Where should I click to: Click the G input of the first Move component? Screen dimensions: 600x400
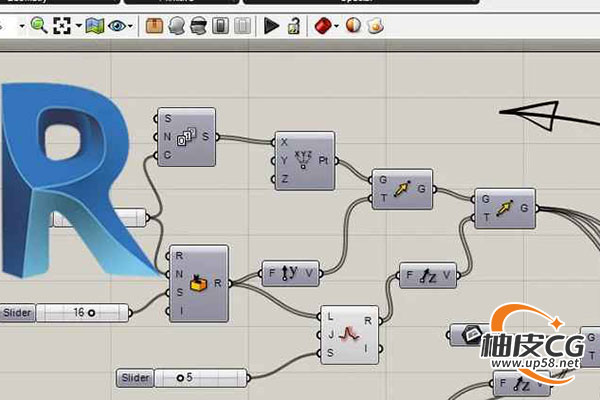[383, 180]
